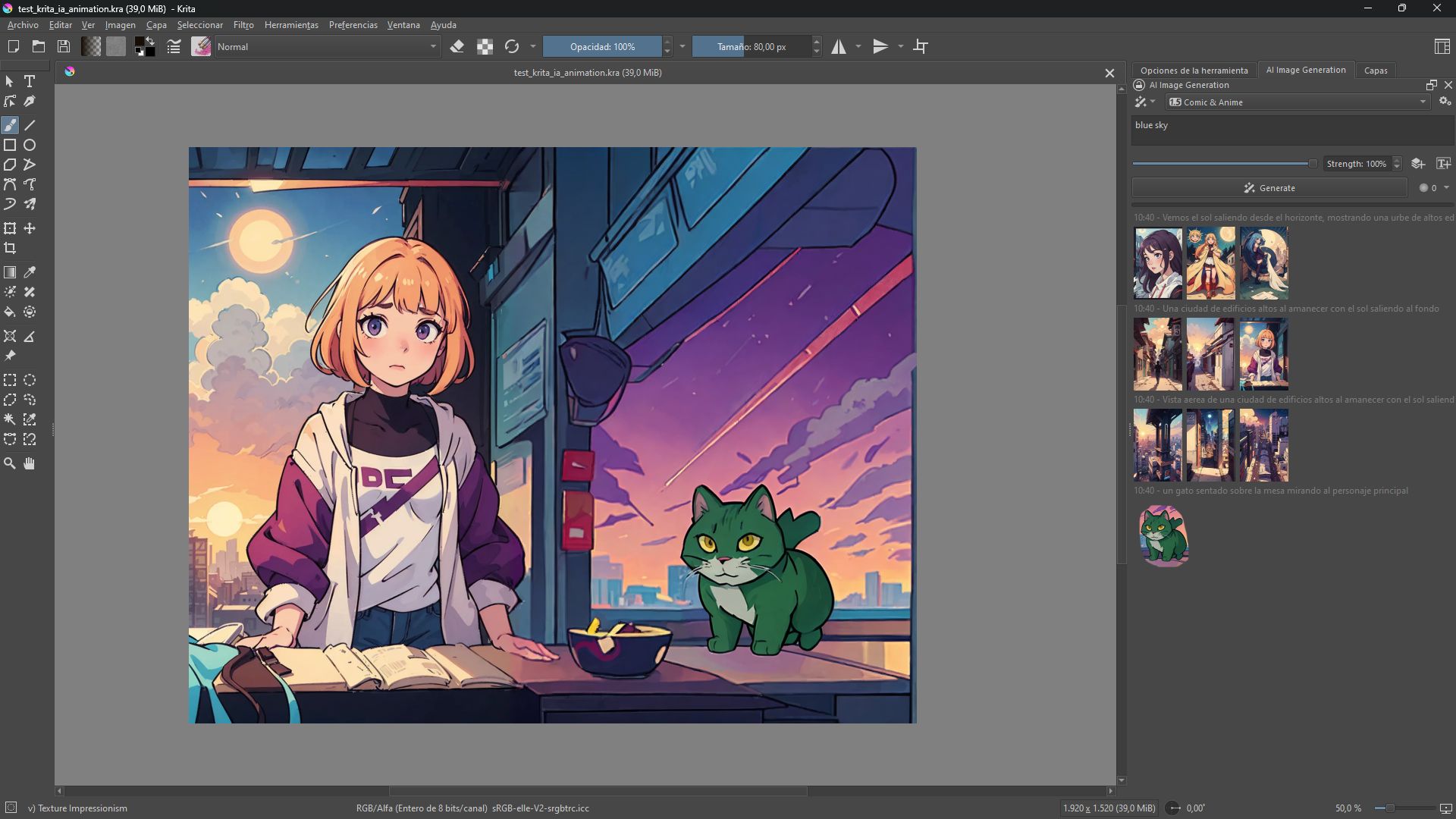Select the Freehand Brush tool
The width and height of the screenshot is (1456, 819).
[10, 125]
